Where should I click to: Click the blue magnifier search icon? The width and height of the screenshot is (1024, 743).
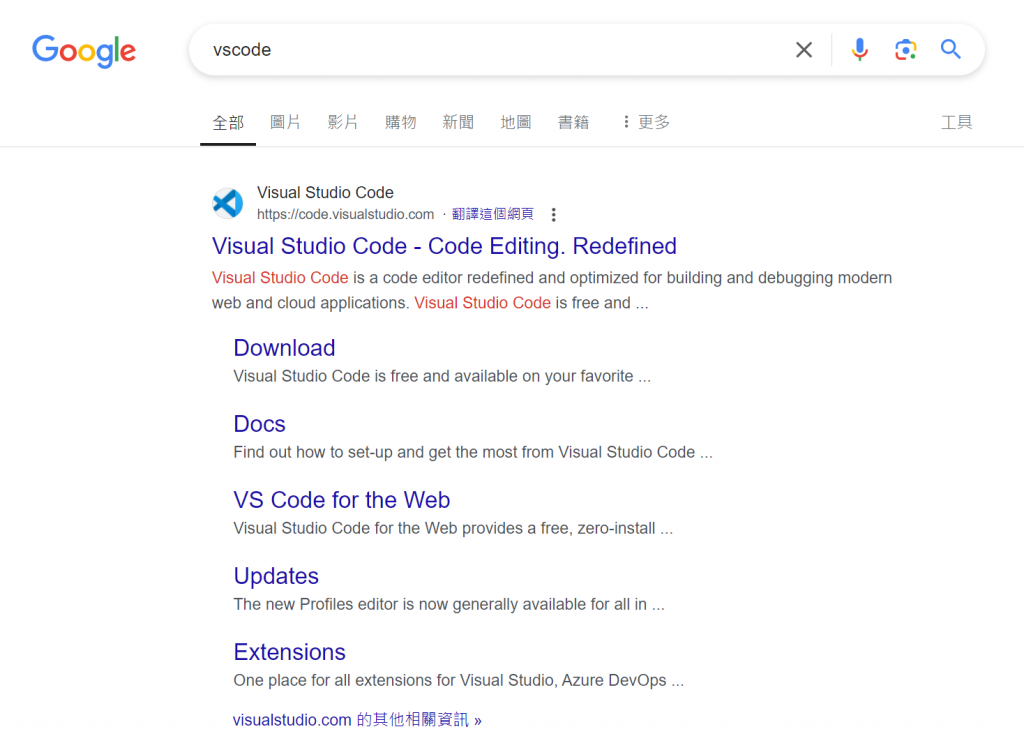pos(950,49)
